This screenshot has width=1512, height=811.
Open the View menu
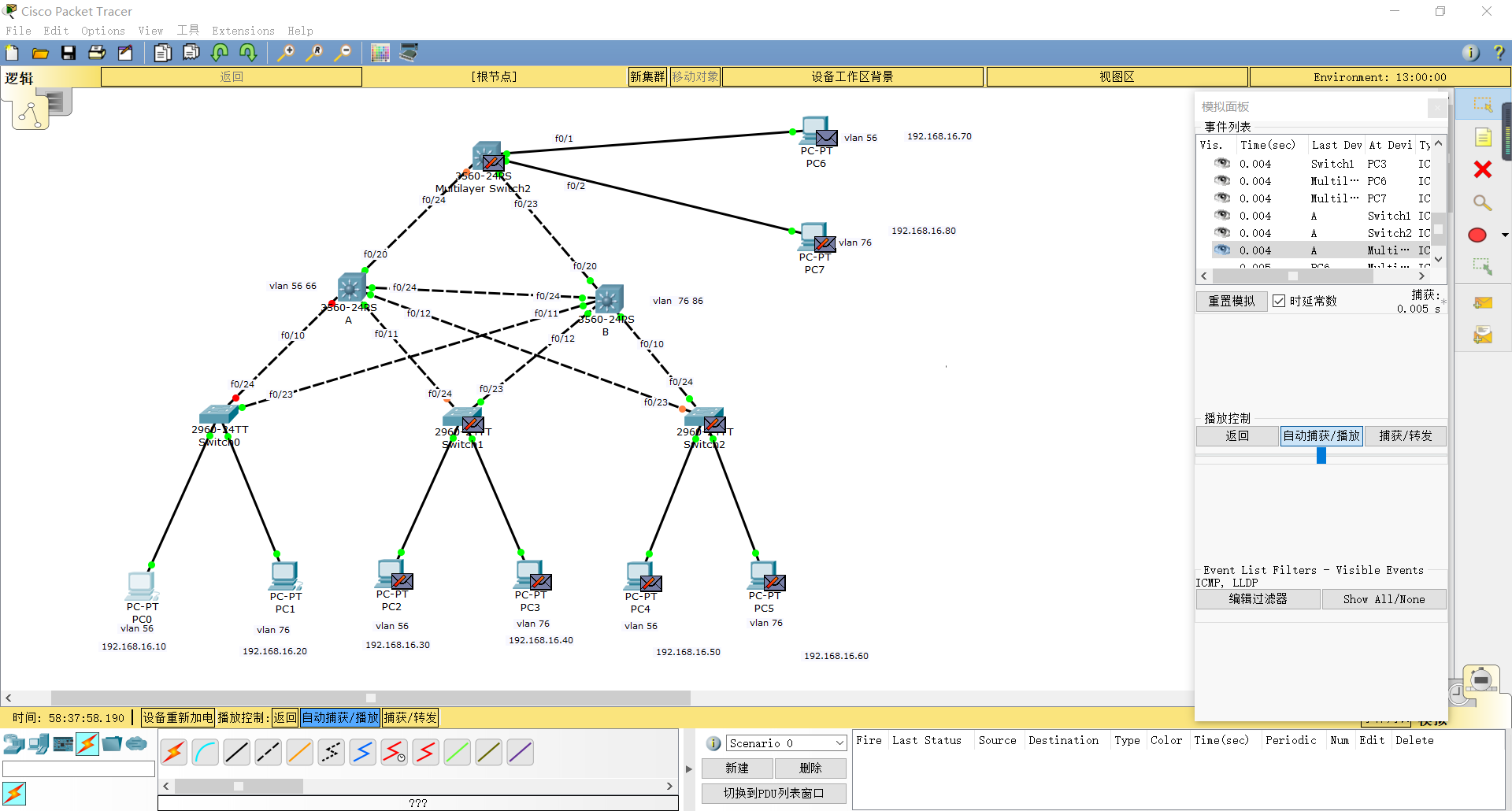point(150,31)
